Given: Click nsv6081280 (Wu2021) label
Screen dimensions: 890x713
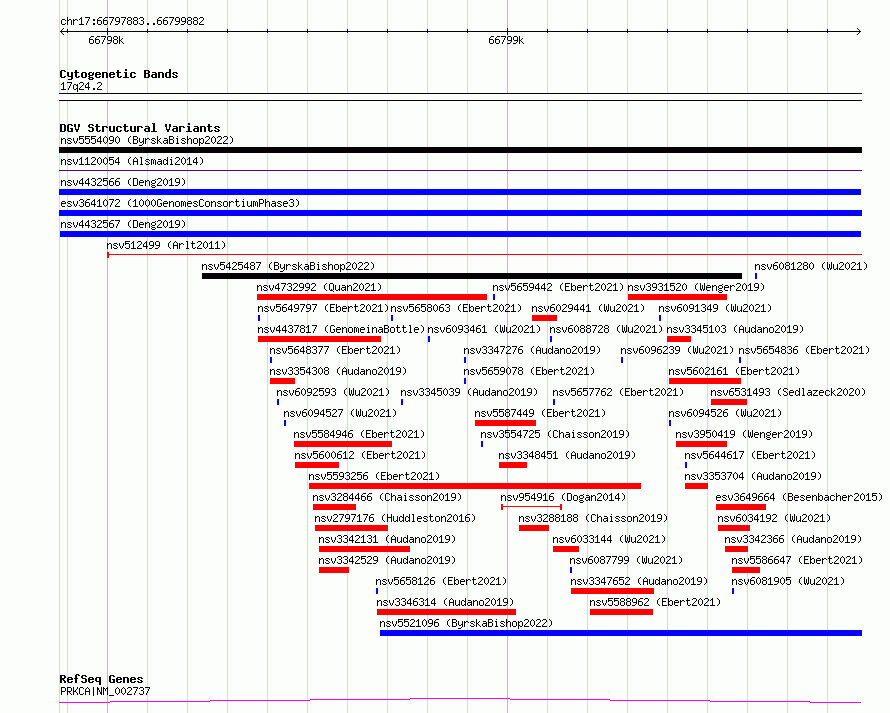Looking at the screenshot, I should pos(811,266).
